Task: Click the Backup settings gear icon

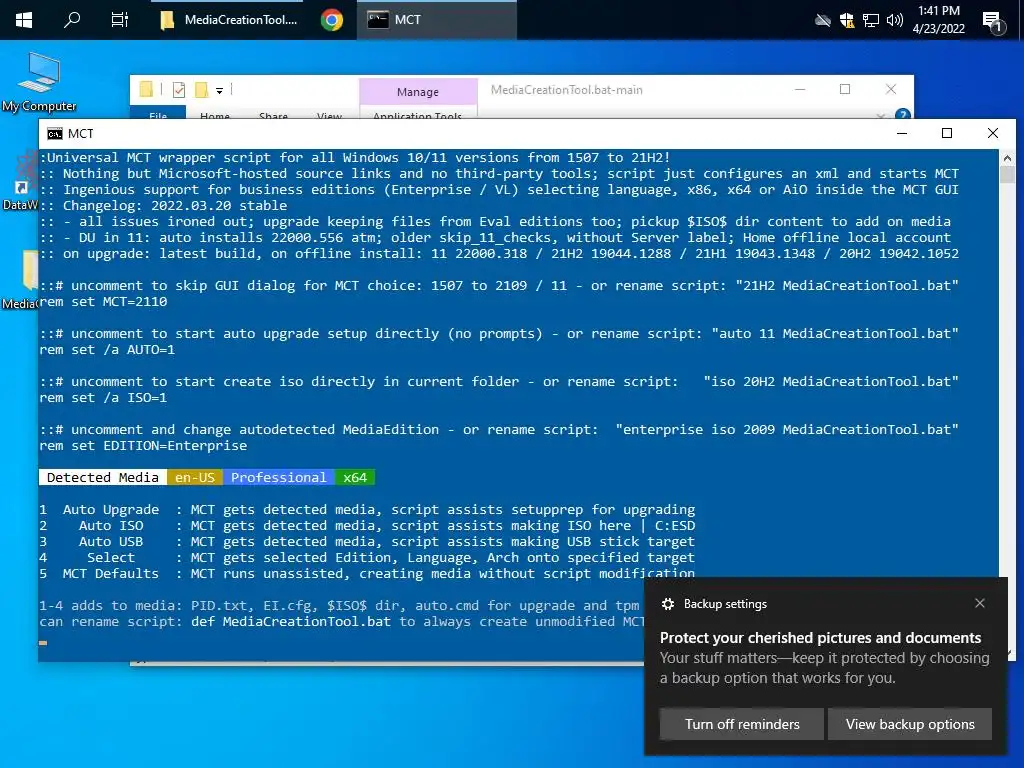Action: click(667, 604)
